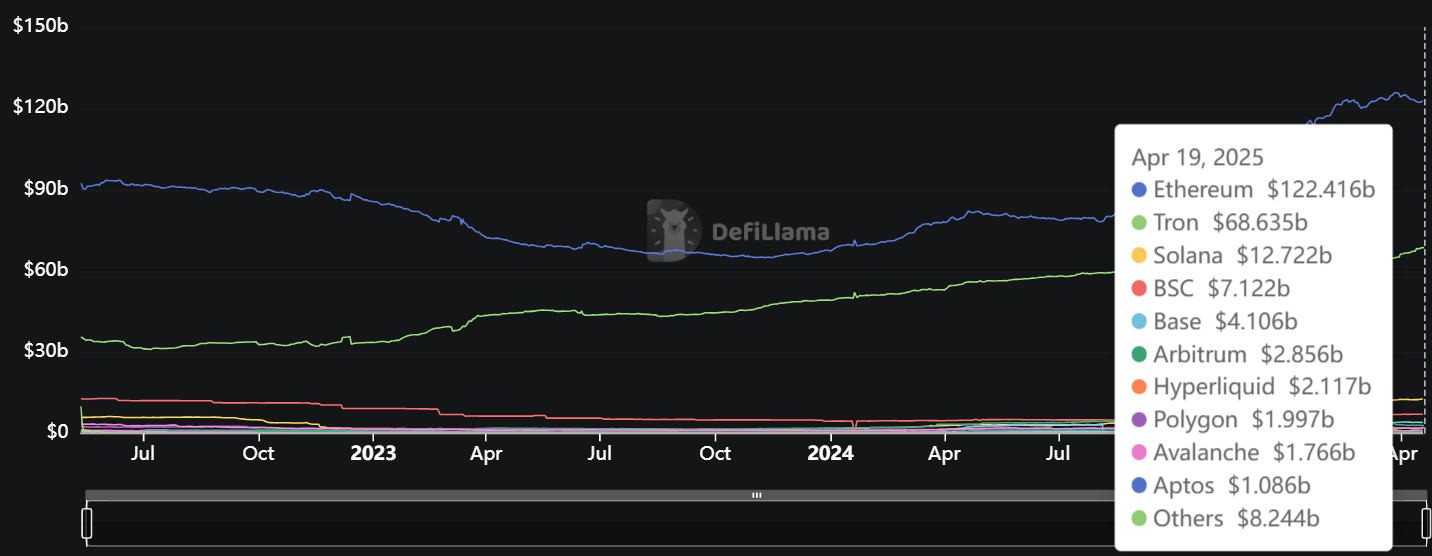The width and height of the screenshot is (1432, 556).
Task: Click the Others $8.244b entry
Action: tap(1226, 519)
